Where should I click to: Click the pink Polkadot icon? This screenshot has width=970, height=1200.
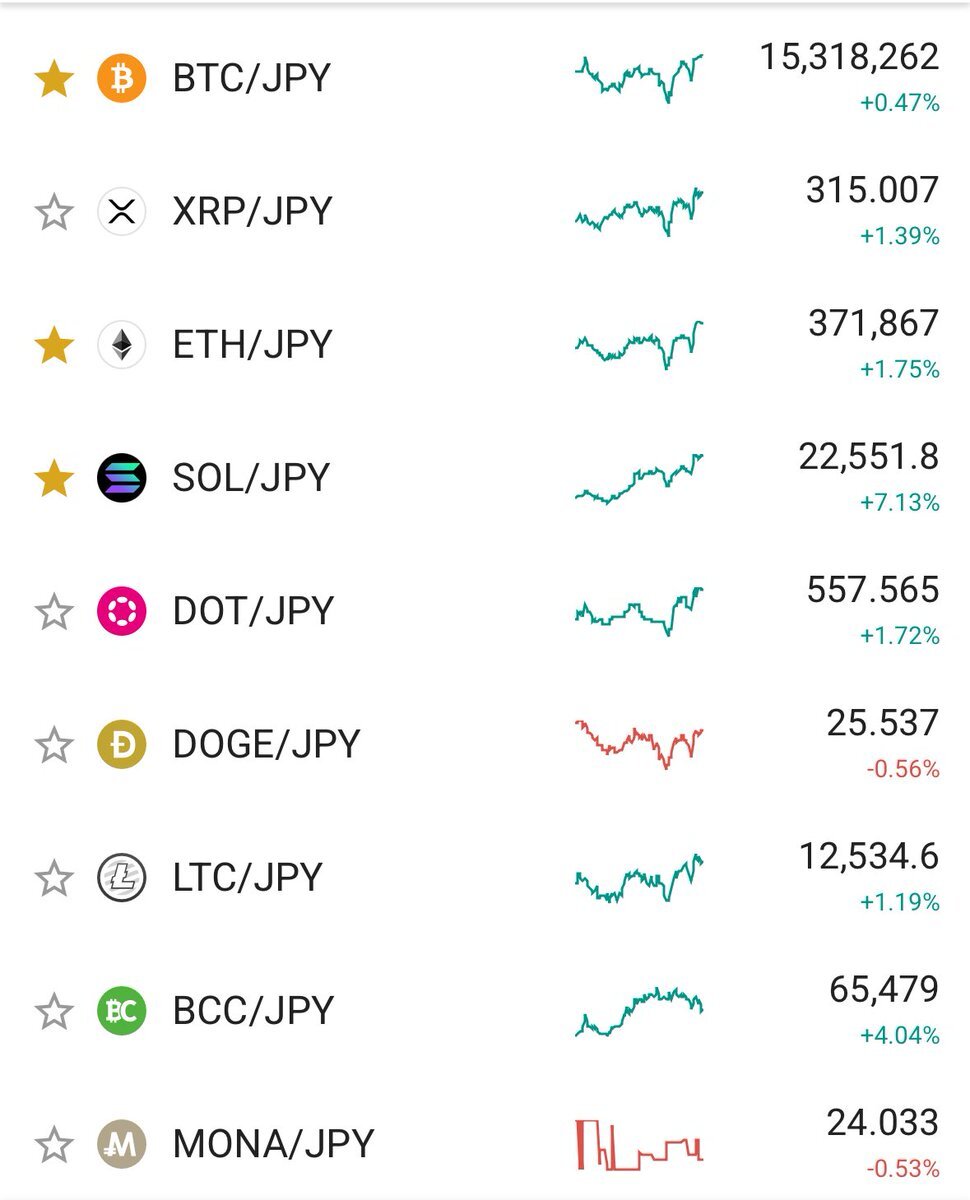tap(122, 611)
